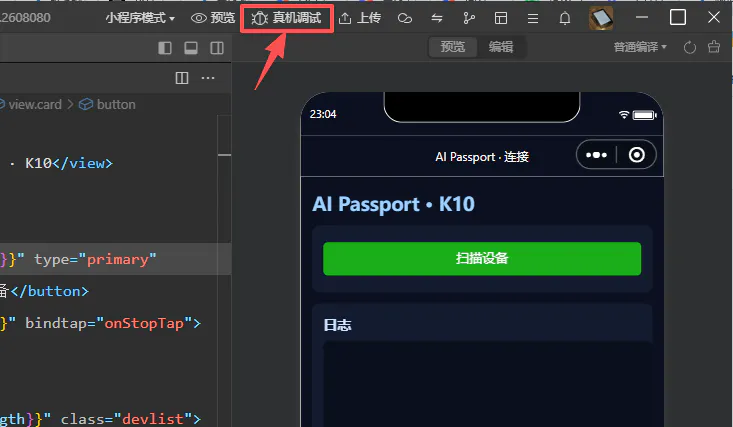
Task: Switch to the 编辑 simulator tab
Action: 501,47
